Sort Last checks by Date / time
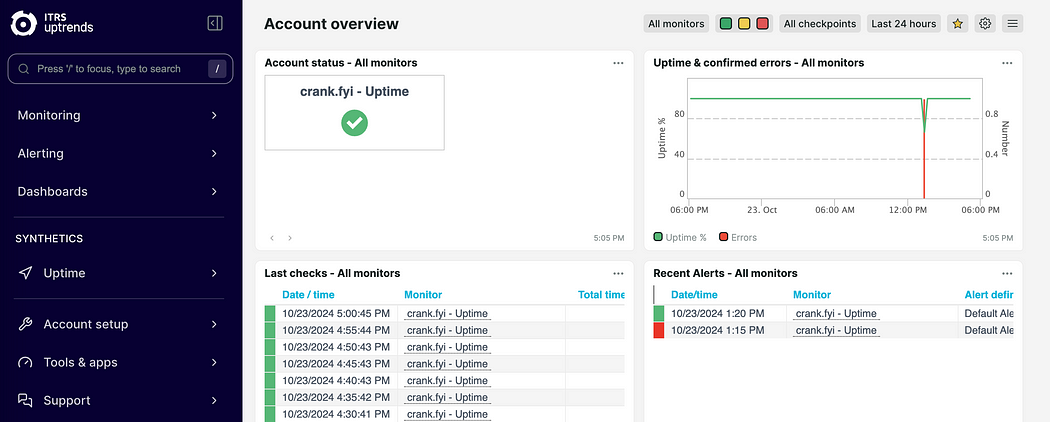The height and width of the screenshot is (422, 1050). click(x=308, y=295)
